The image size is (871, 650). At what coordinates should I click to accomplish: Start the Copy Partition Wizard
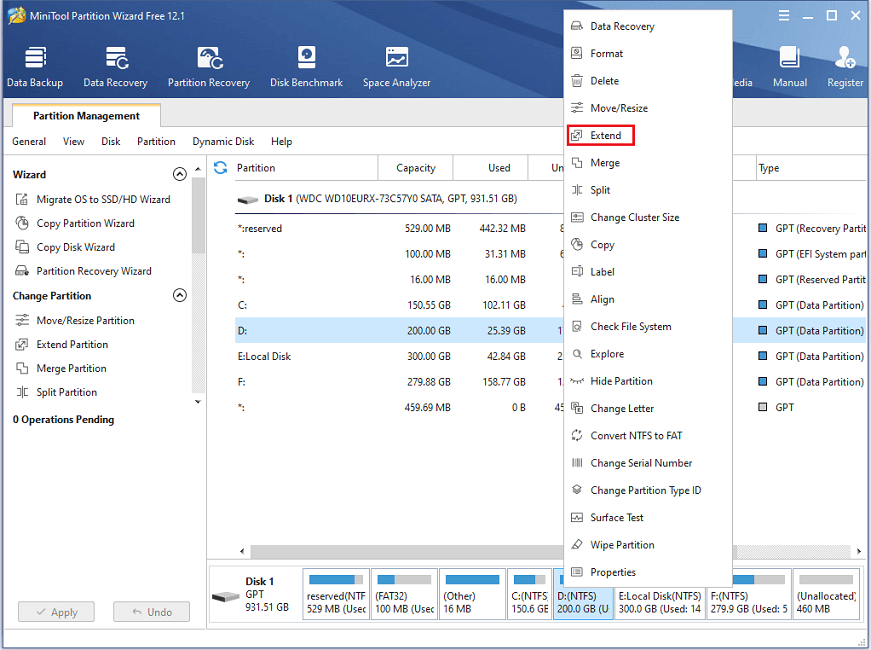(75, 223)
